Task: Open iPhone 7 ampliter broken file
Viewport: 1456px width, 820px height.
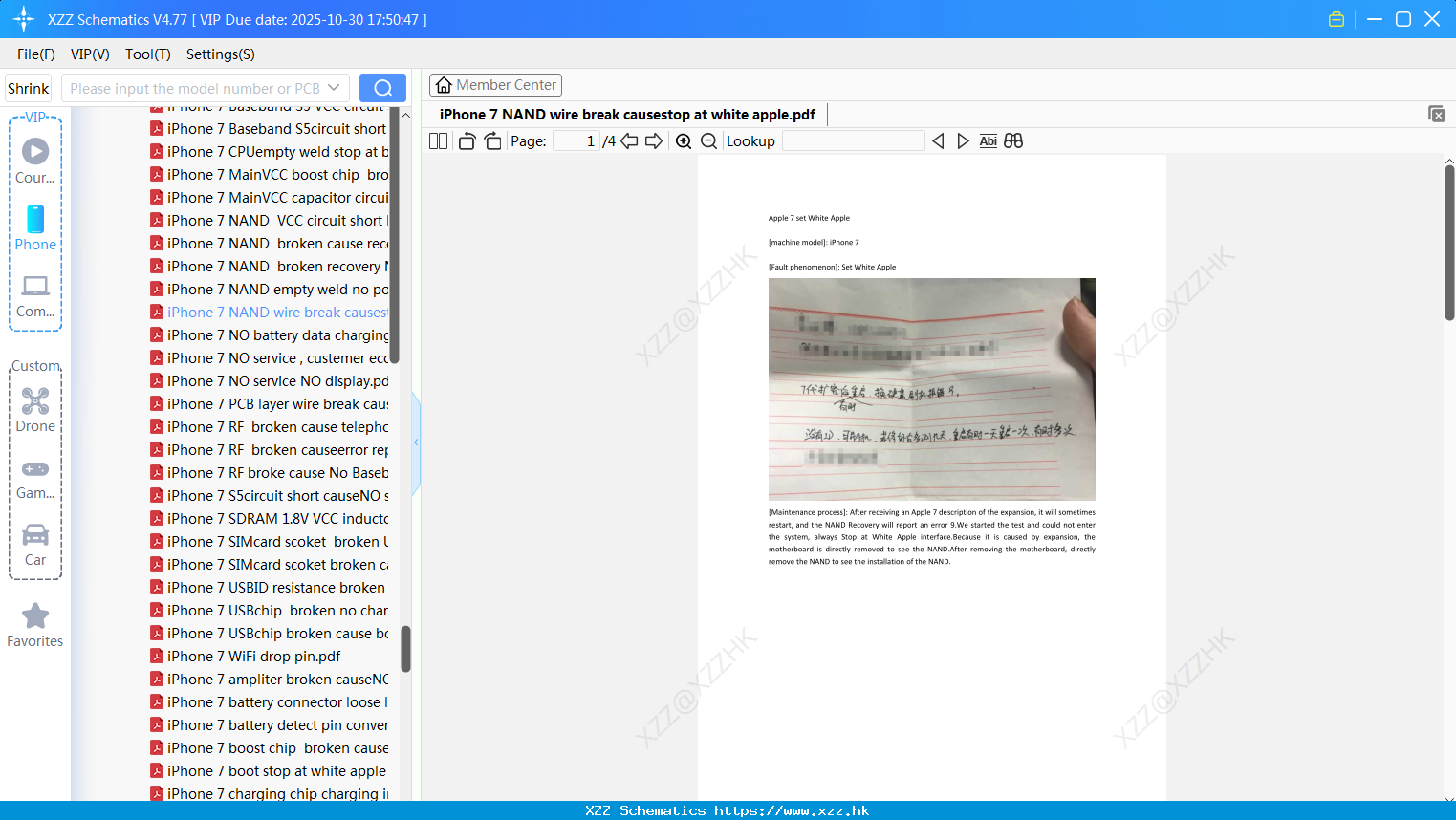Action: pos(270,680)
